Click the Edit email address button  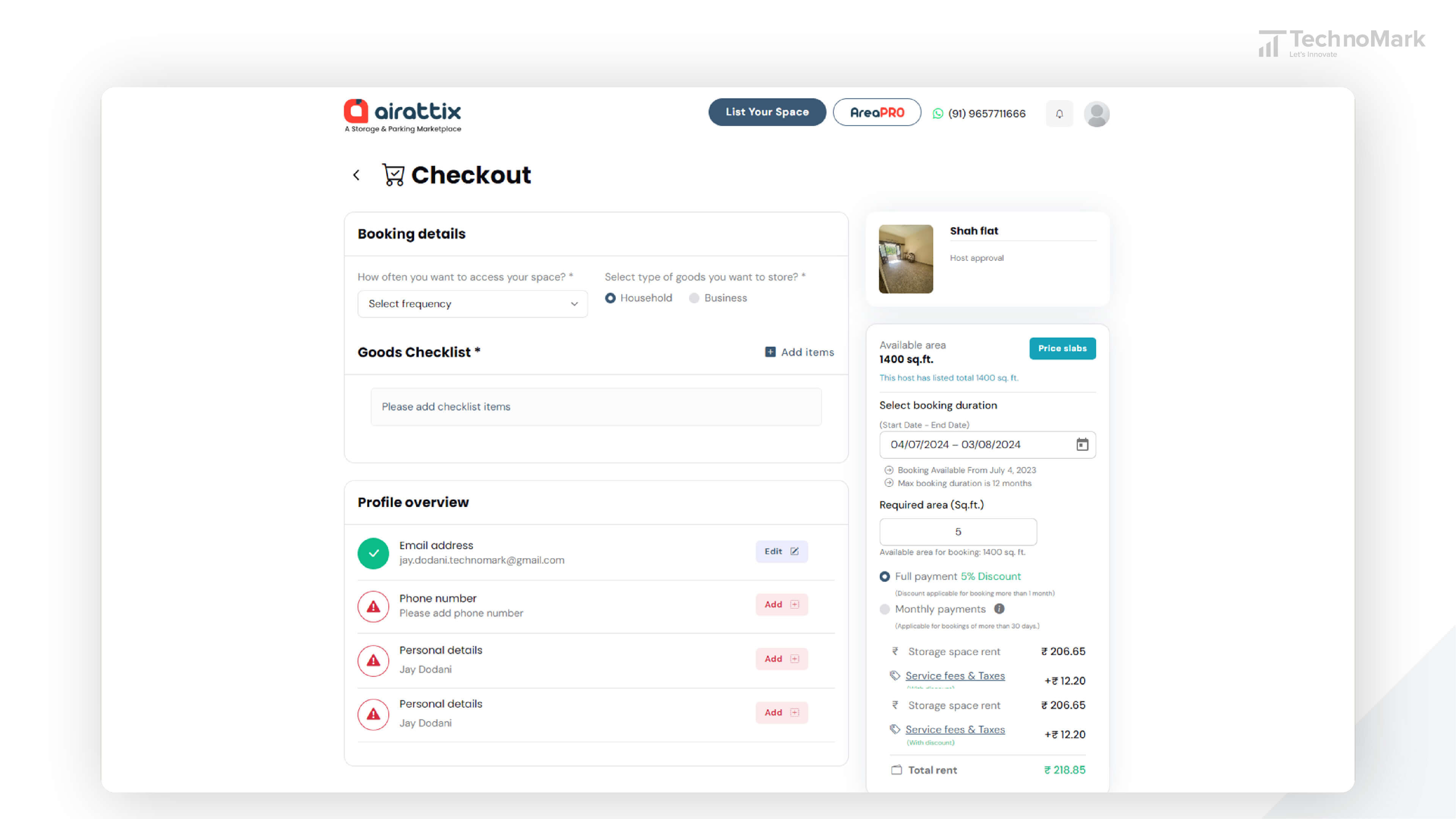click(x=781, y=551)
